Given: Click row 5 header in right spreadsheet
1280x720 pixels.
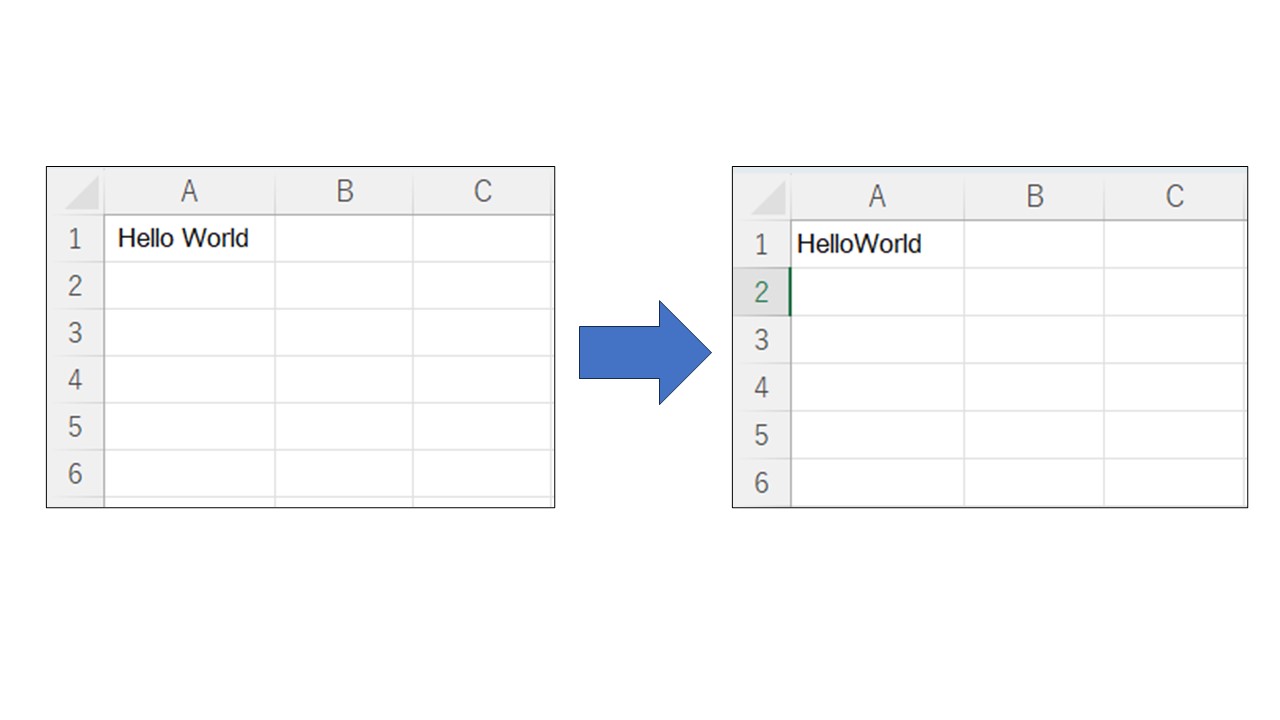Looking at the screenshot, I should [761, 435].
